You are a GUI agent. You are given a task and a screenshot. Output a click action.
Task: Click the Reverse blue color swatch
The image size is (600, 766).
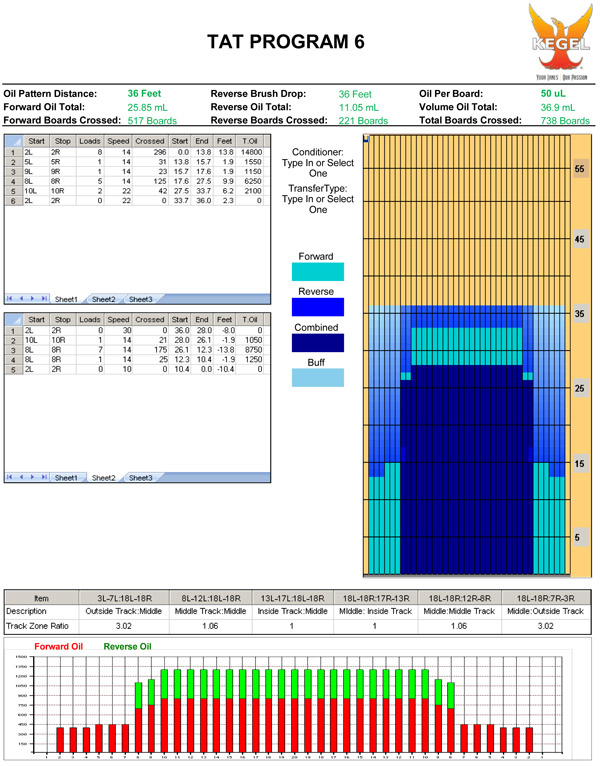tap(317, 307)
